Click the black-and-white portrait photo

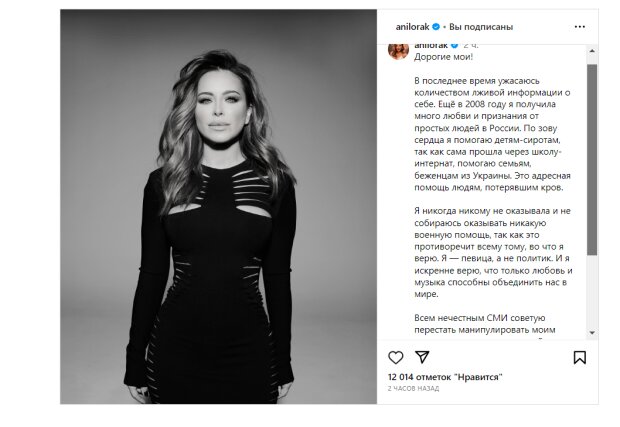218,206
